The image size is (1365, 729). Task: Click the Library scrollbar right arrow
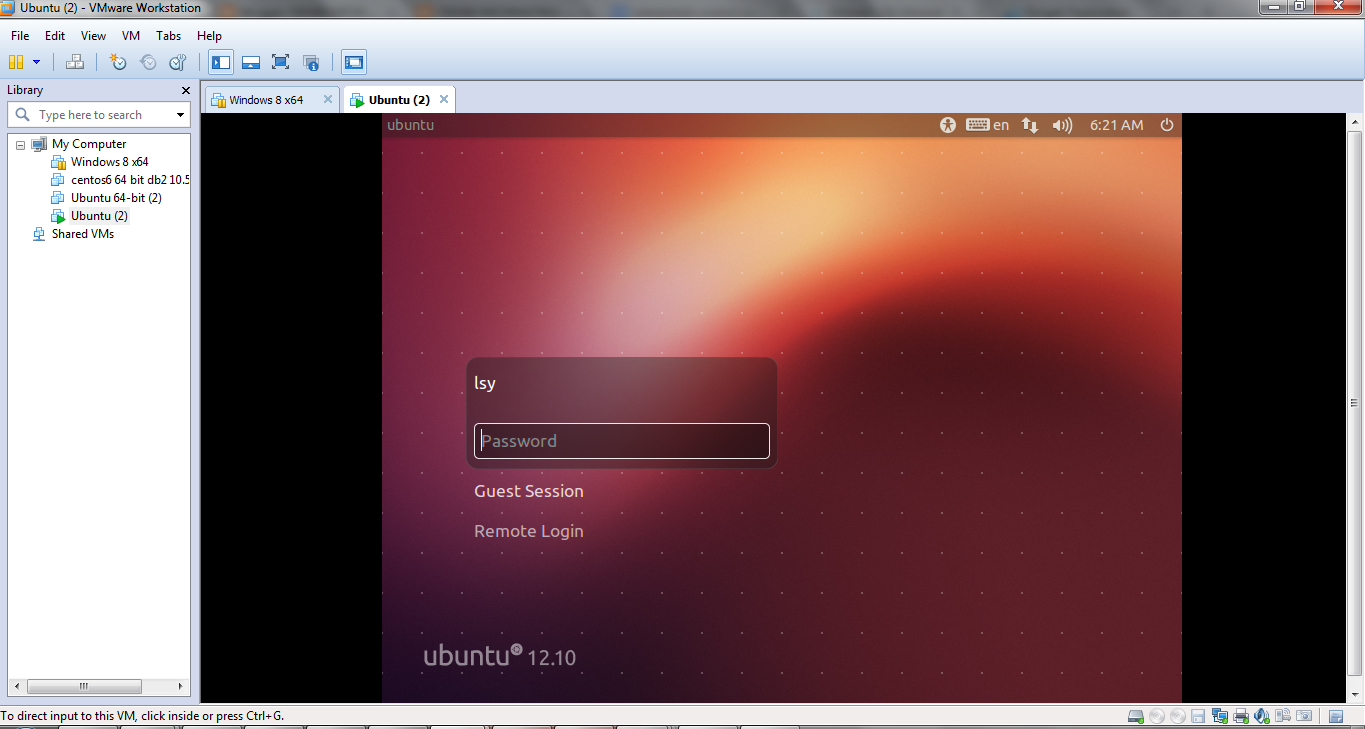click(181, 687)
